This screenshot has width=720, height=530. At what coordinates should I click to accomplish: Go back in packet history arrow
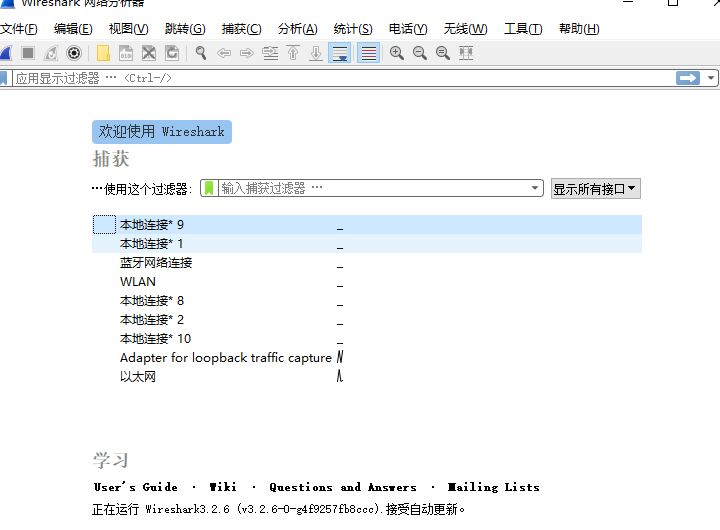(x=224, y=53)
